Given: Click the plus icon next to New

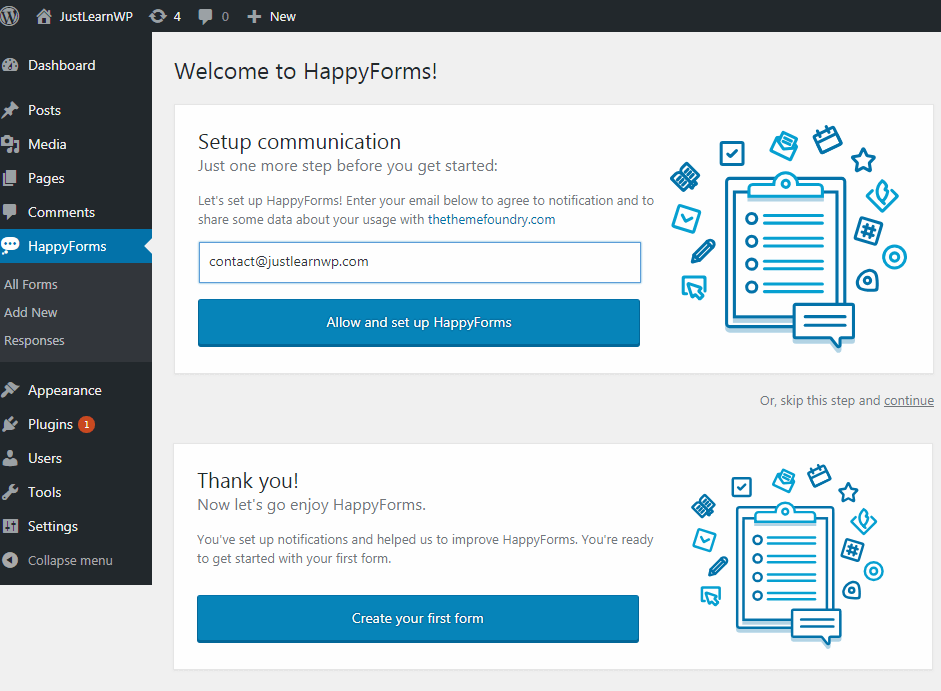Looking at the screenshot, I should click(x=254, y=17).
